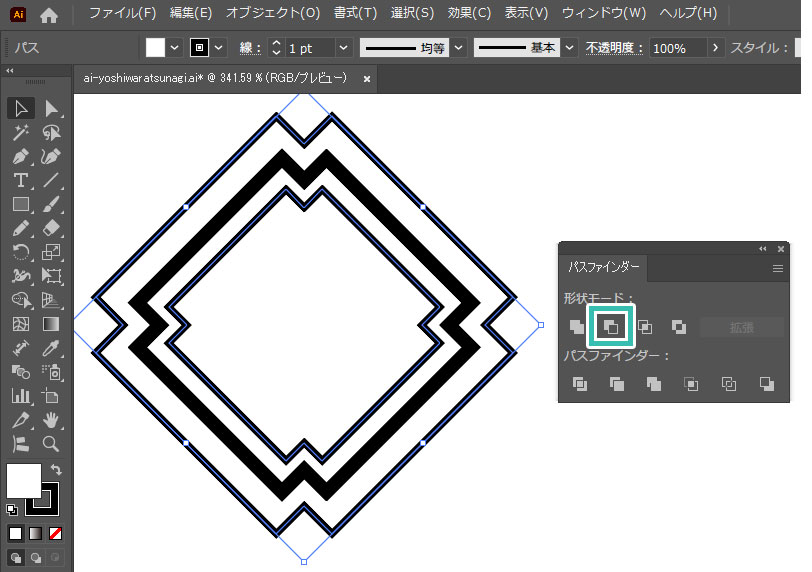The image size is (812, 572).
Task: Click the Divide pathfinder icon
Action: click(579, 384)
